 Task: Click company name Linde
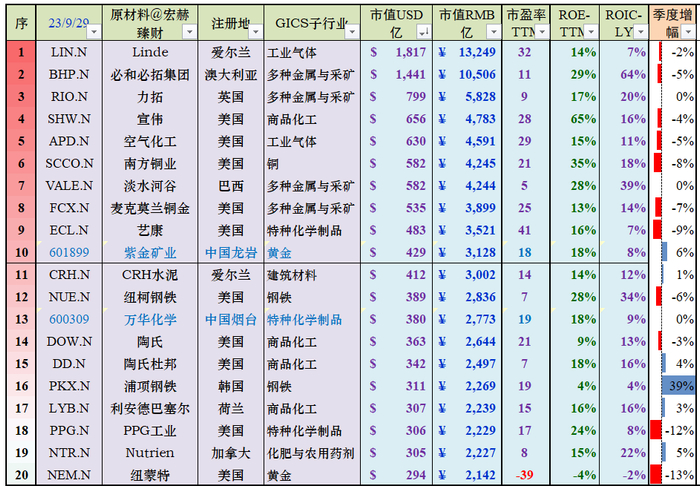[x=150, y=52]
